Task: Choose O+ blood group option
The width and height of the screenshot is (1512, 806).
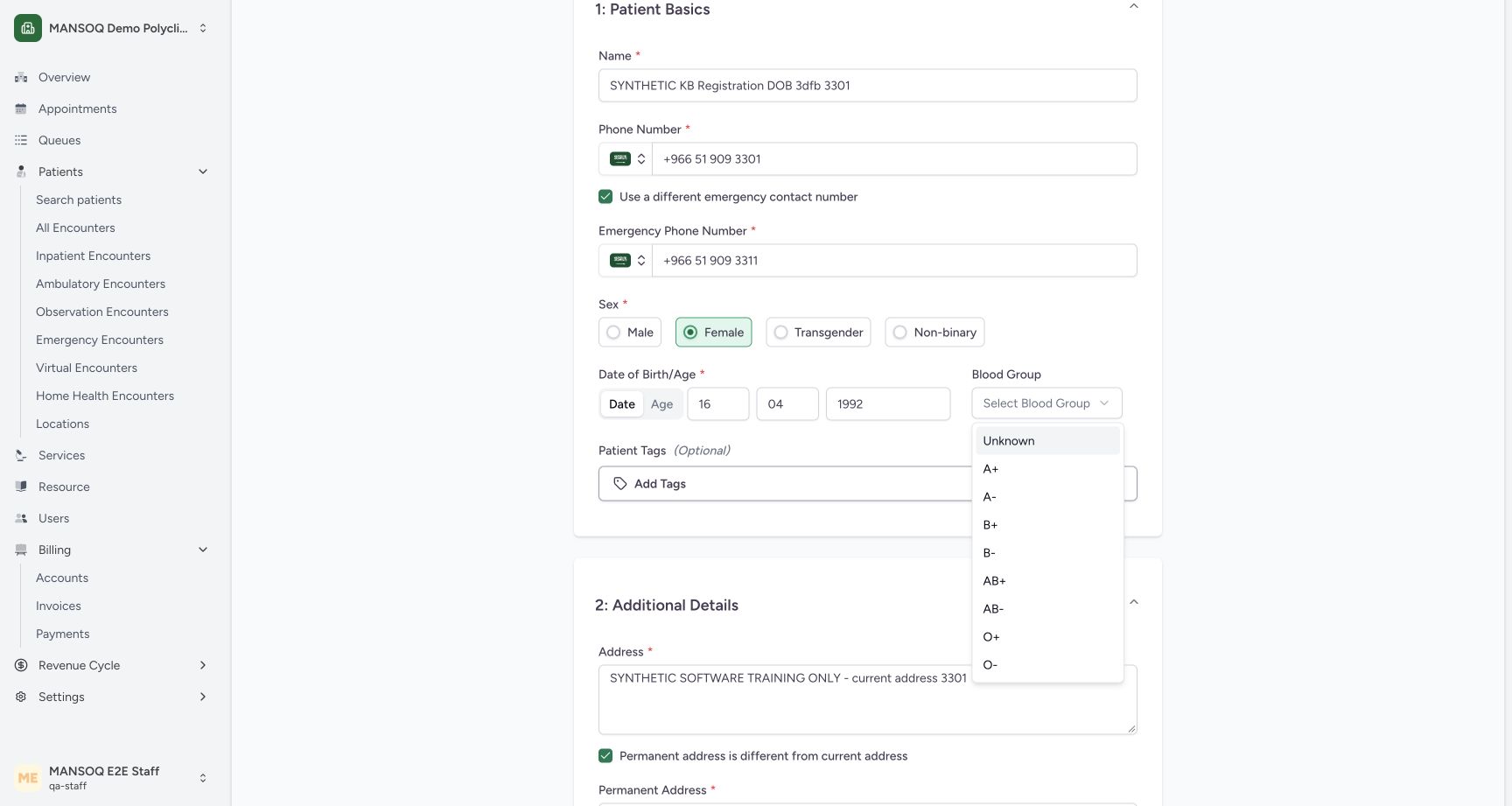Action: (1047, 637)
